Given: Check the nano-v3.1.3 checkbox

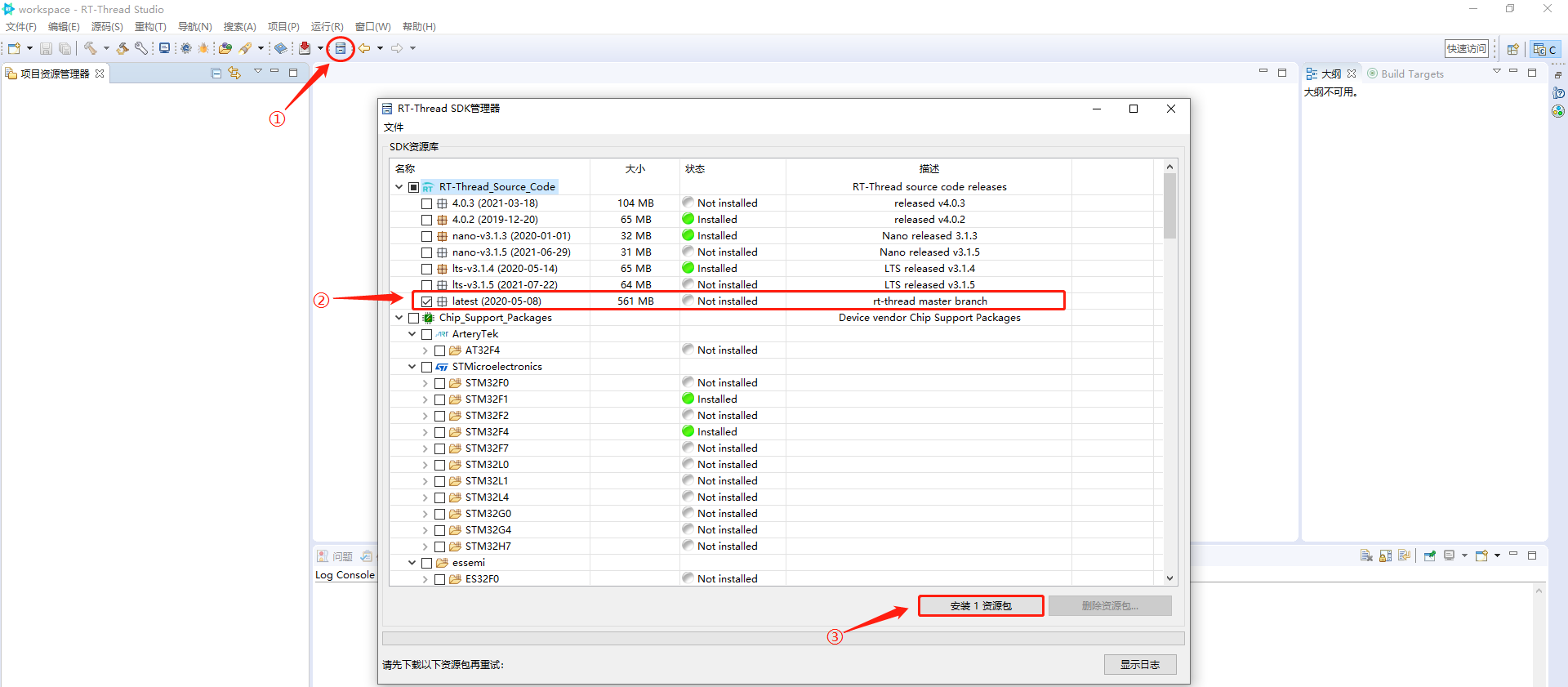Looking at the screenshot, I should tap(426, 236).
